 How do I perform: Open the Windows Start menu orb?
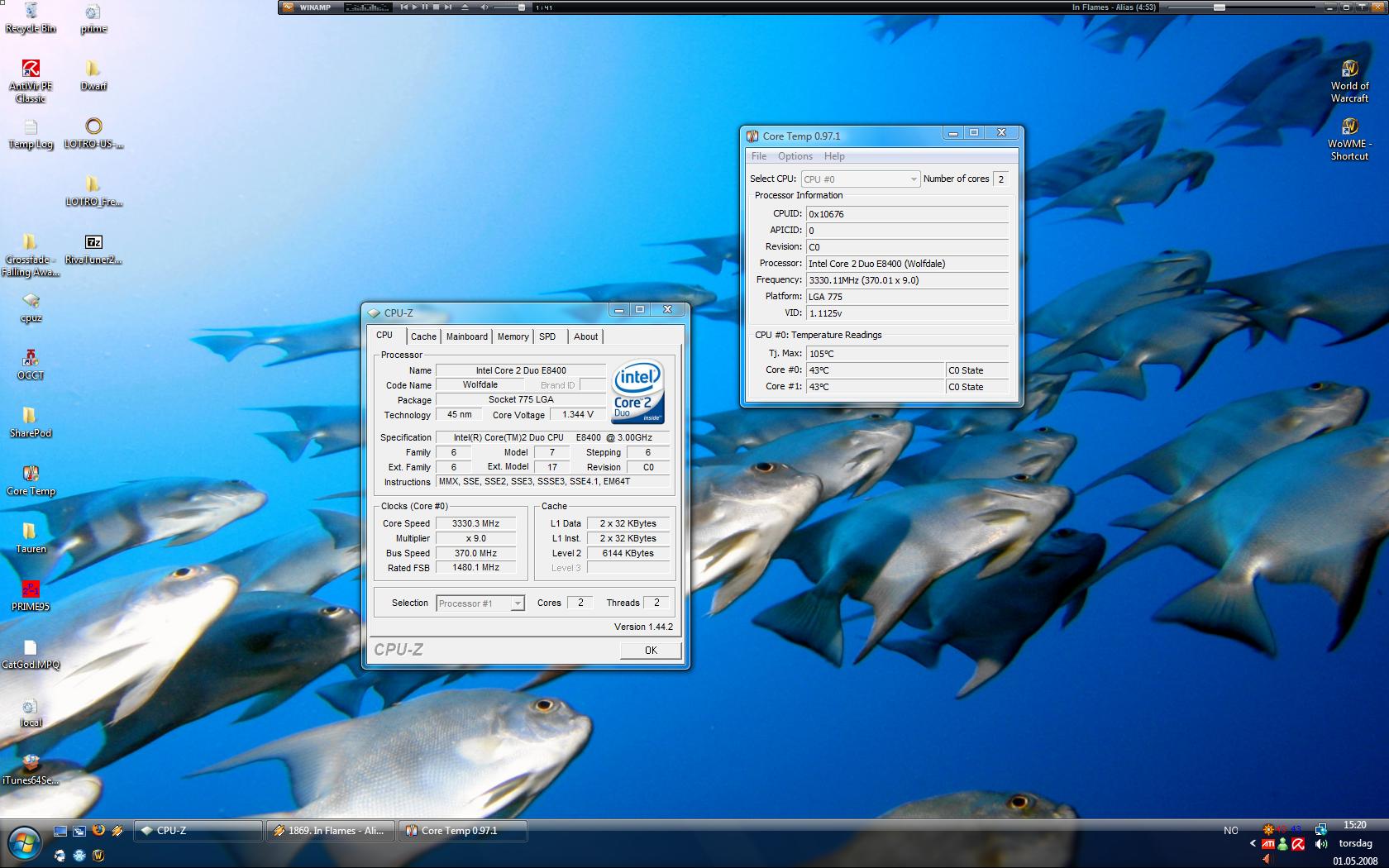[x=25, y=844]
